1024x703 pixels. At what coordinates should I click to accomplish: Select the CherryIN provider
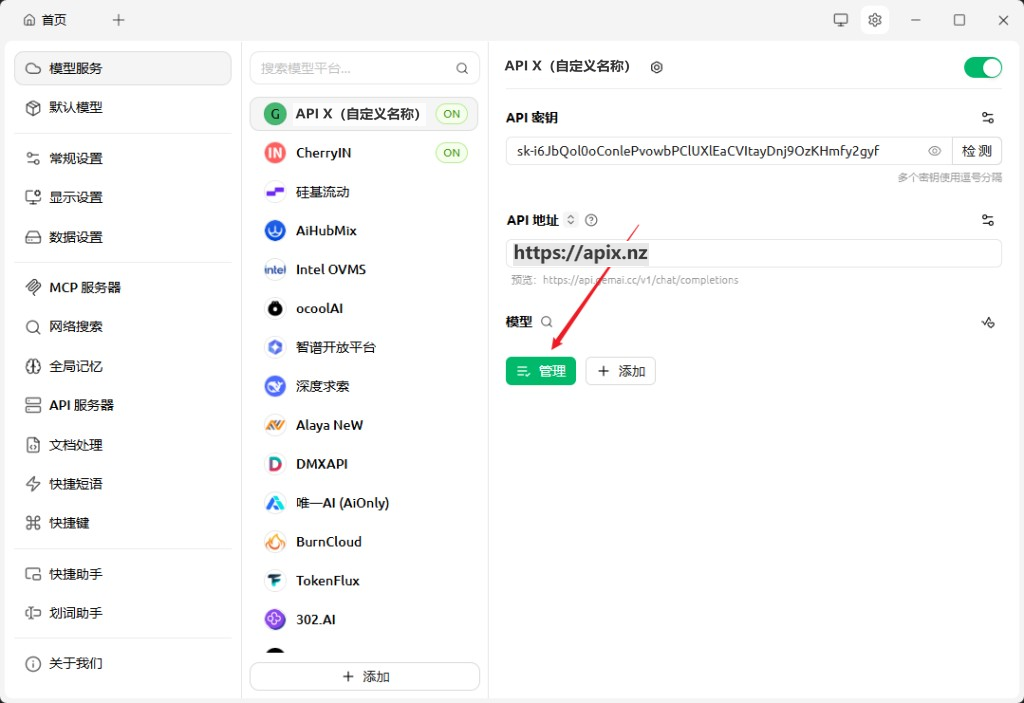pos(364,153)
